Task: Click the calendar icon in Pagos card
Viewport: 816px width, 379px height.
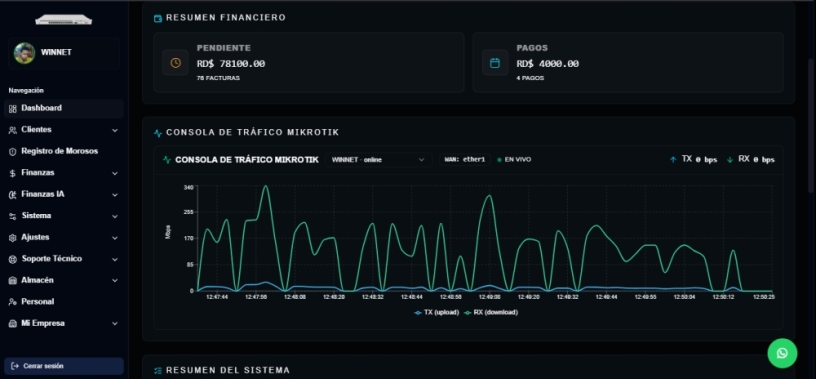Action: point(495,63)
